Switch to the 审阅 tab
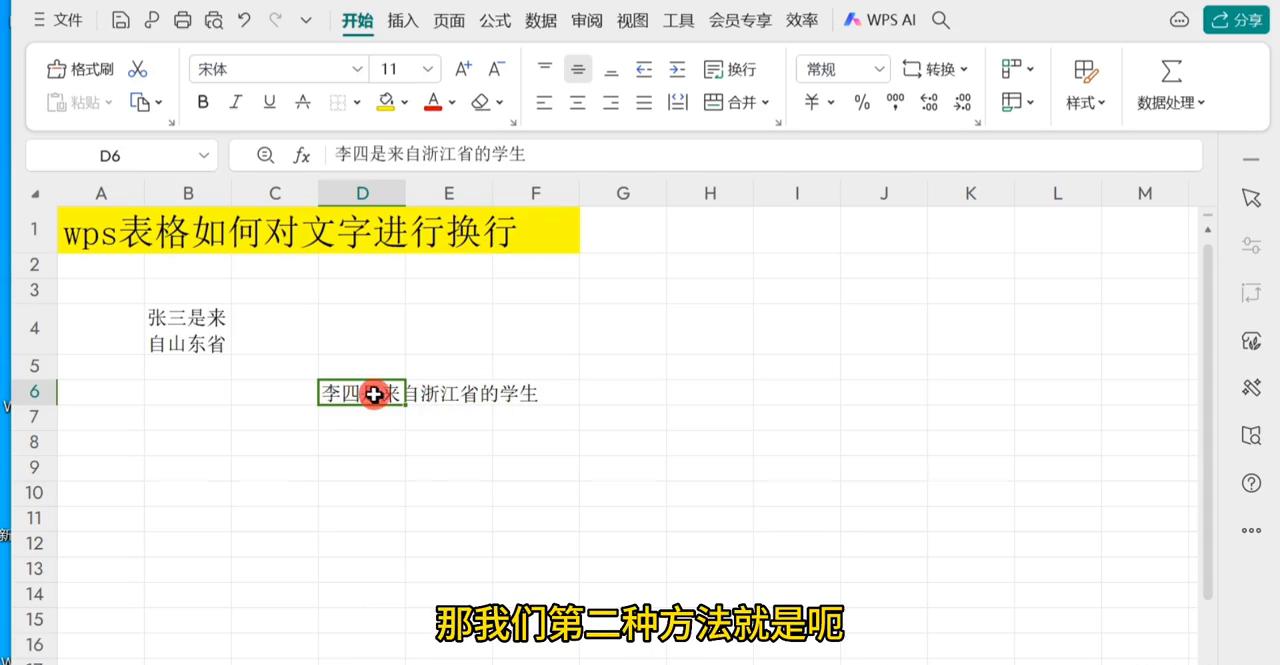1280x665 pixels. 587,20
